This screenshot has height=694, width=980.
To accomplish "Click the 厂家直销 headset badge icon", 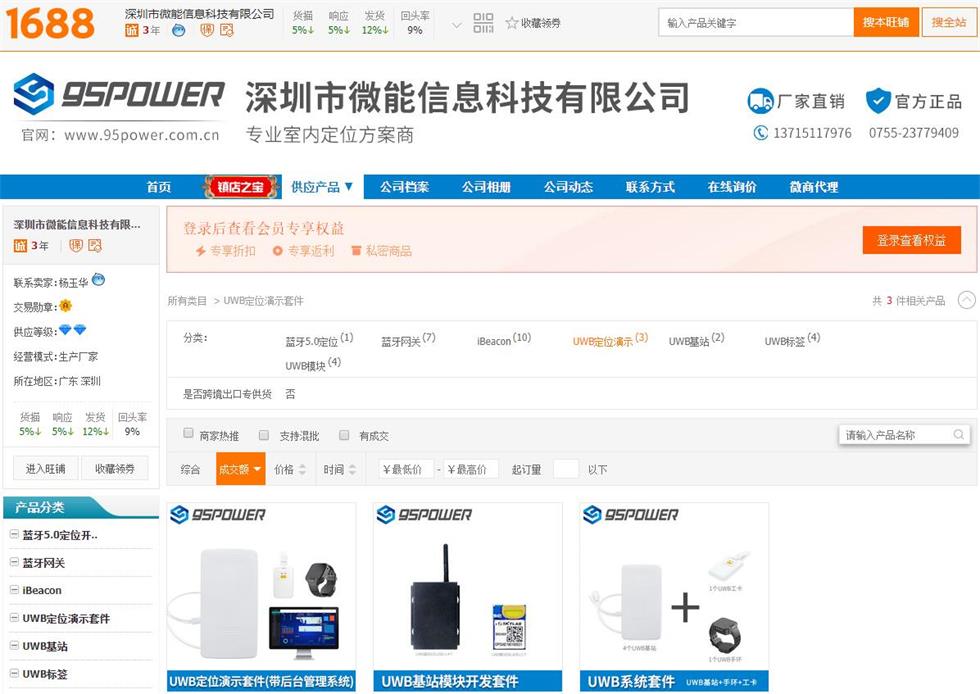I will click(x=761, y=101).
